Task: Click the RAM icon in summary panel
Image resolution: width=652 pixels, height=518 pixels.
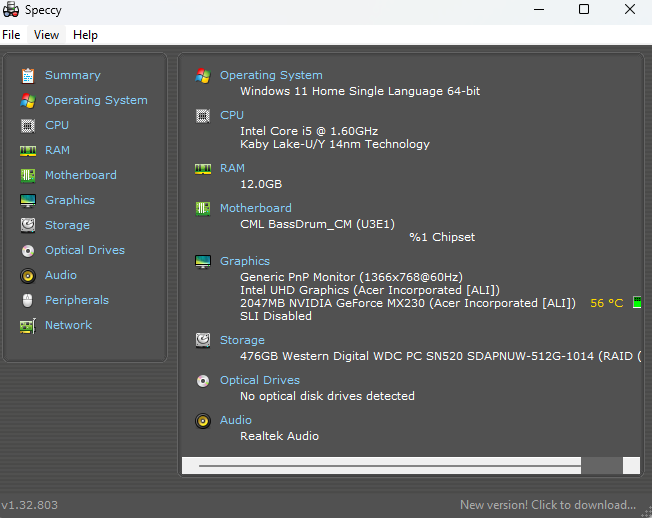Action: point(203,168)
